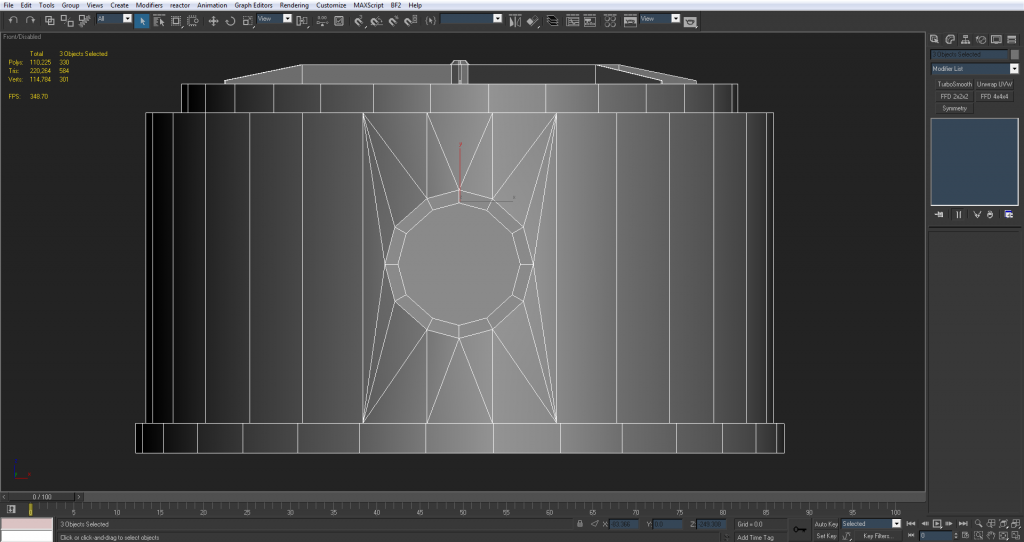Open the 'Selected' key filter dropdown

(896, 523)
